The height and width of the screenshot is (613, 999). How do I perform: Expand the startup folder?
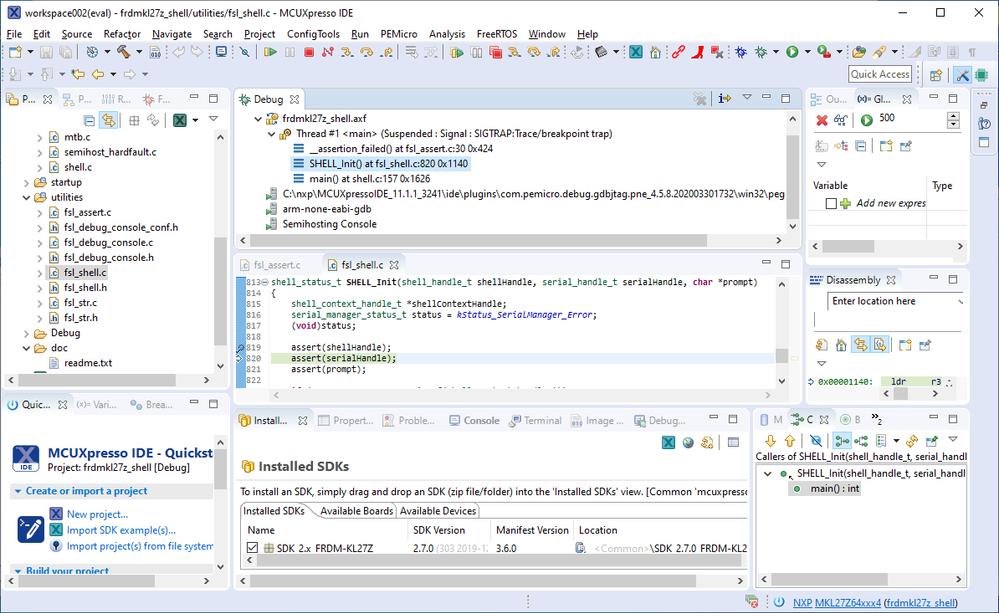click(27, 182)
